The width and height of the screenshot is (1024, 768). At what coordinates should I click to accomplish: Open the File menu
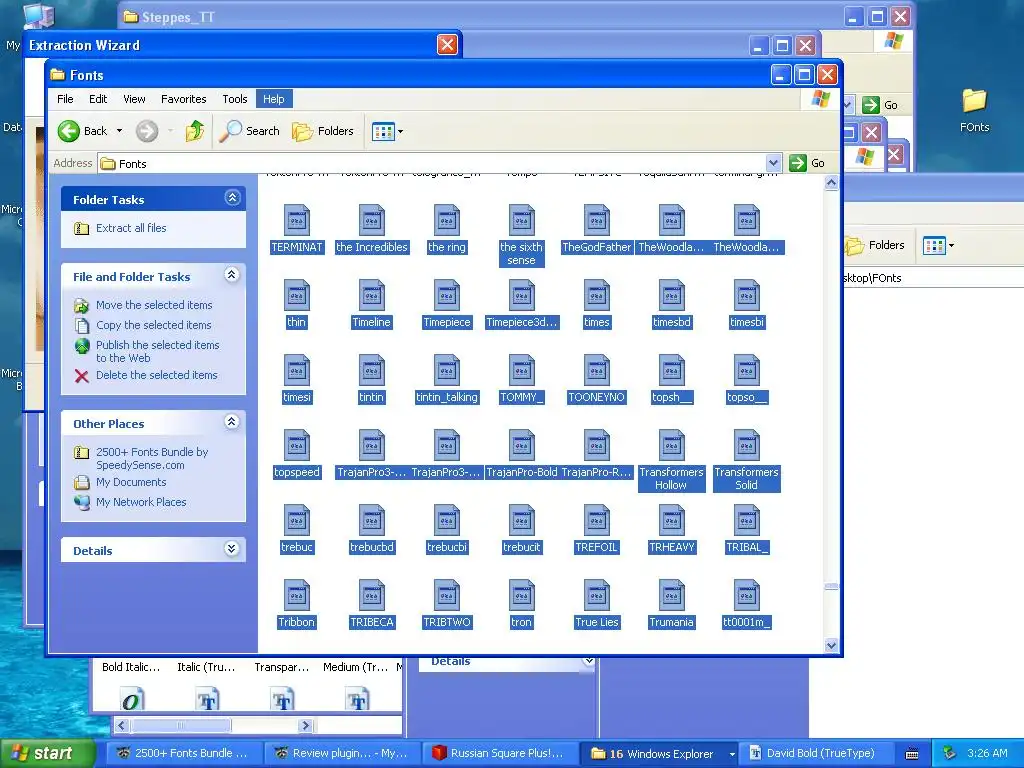(x=65, y=99)
